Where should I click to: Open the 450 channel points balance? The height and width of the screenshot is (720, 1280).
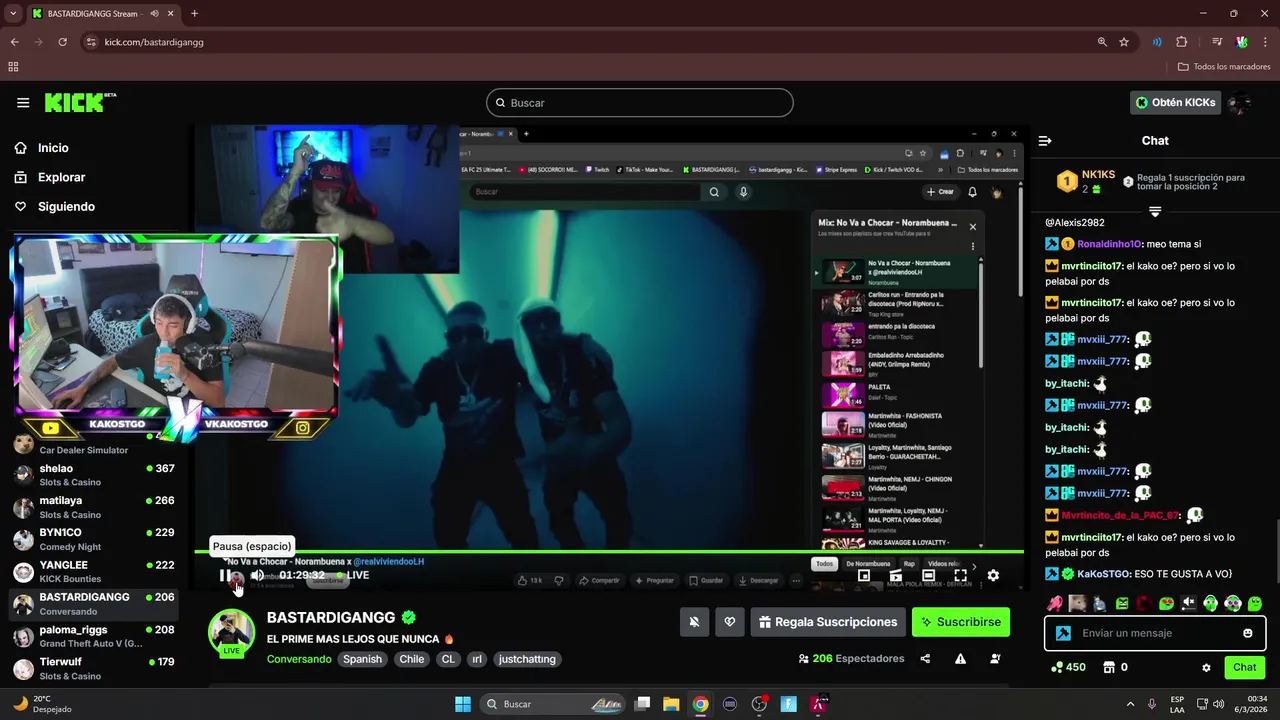pos(1068,667)
